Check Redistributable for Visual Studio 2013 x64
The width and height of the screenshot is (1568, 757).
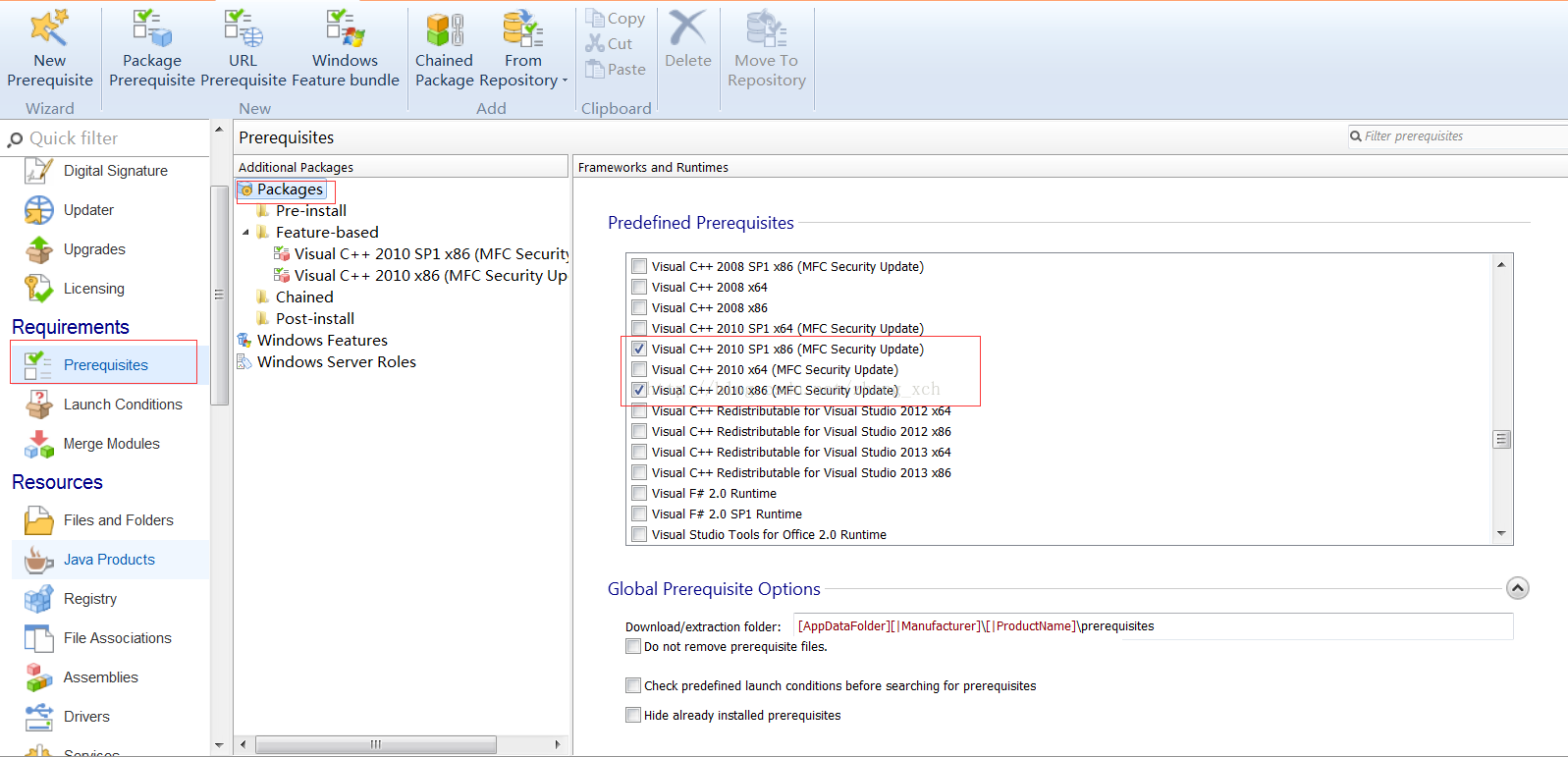pyautogui.click(x=639, y=452)
